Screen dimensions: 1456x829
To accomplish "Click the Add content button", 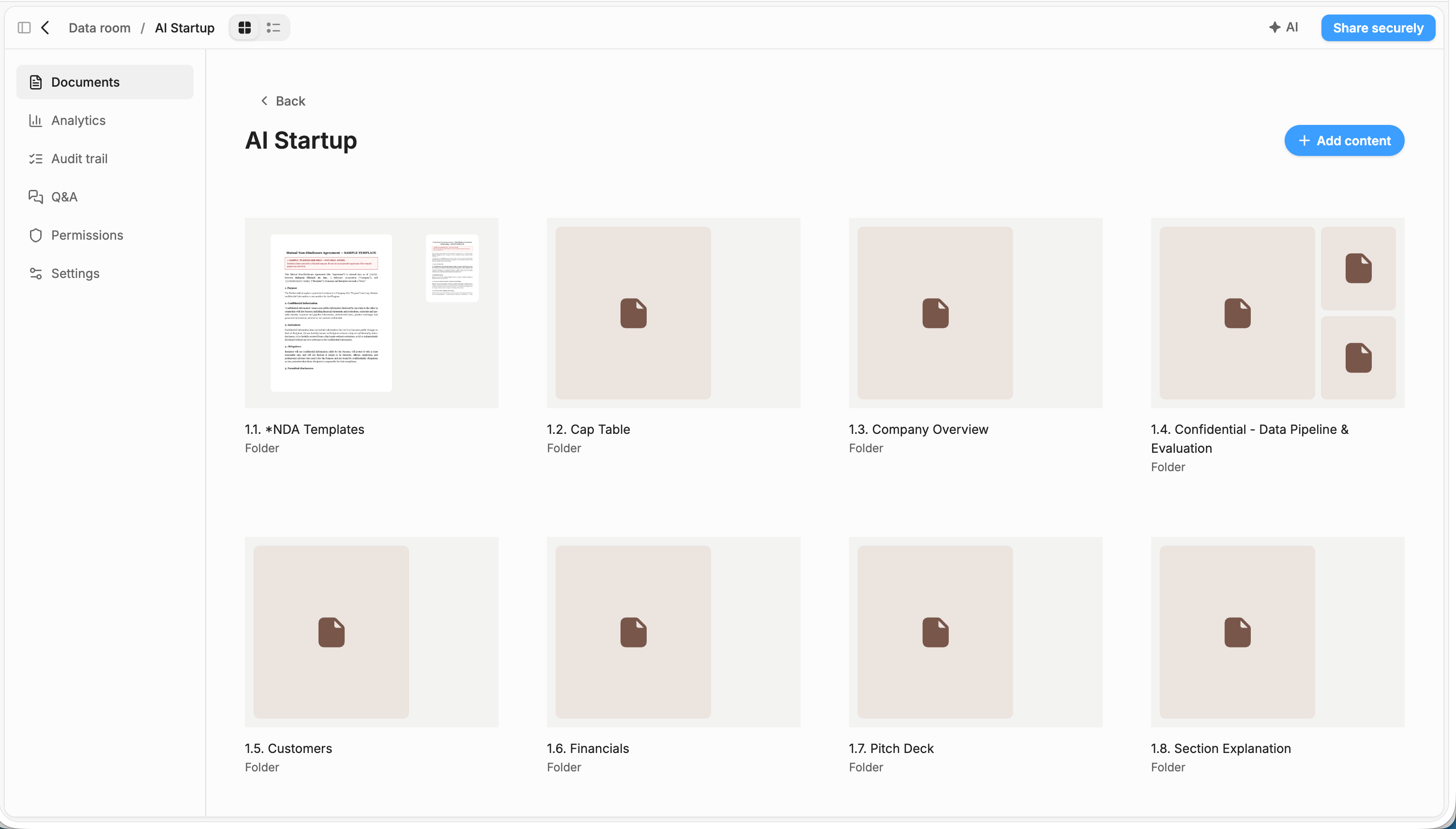I will 1344,140.
